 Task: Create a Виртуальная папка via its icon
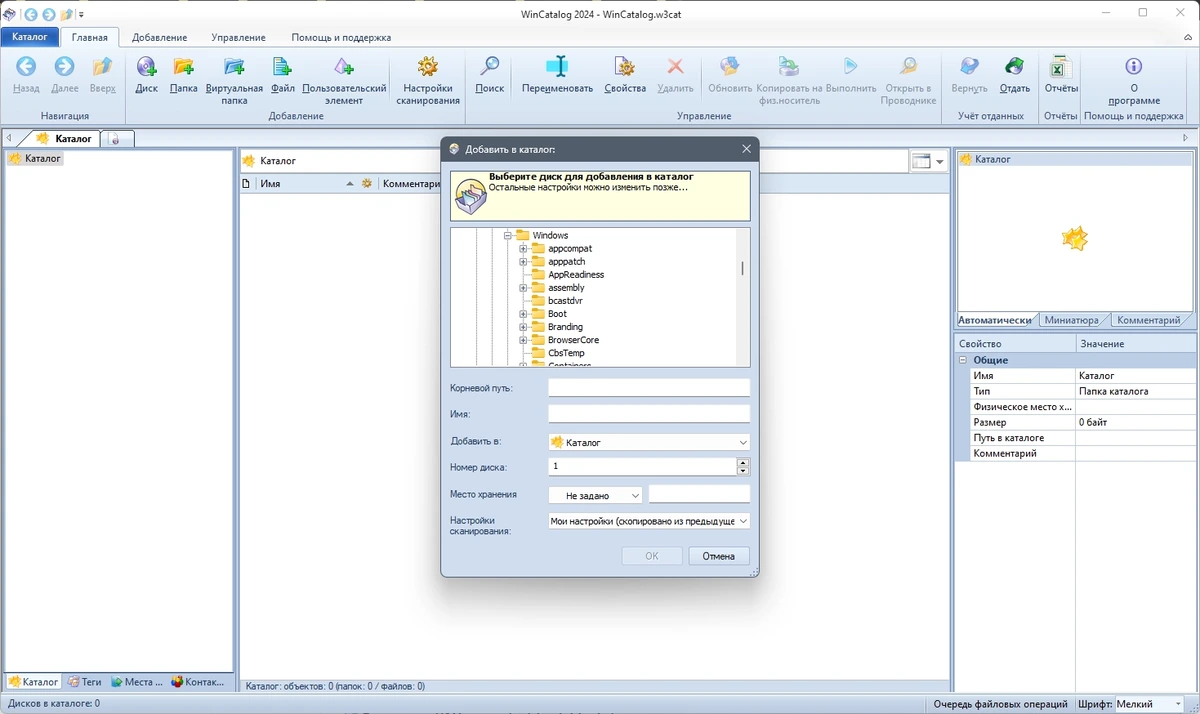pyautogui.click(x=234, y=67)
